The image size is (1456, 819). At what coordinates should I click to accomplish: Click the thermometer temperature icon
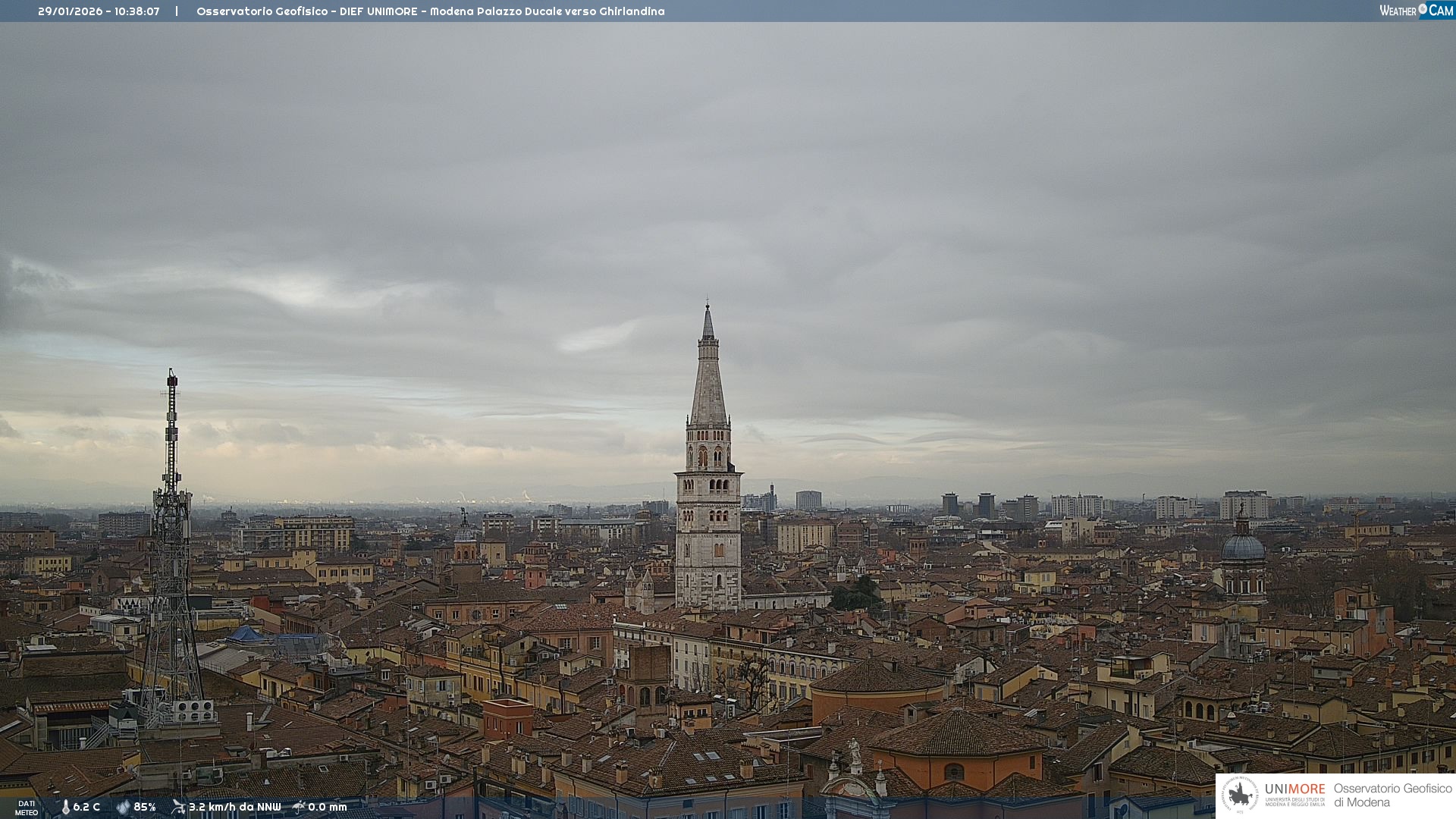coord(65,807)
